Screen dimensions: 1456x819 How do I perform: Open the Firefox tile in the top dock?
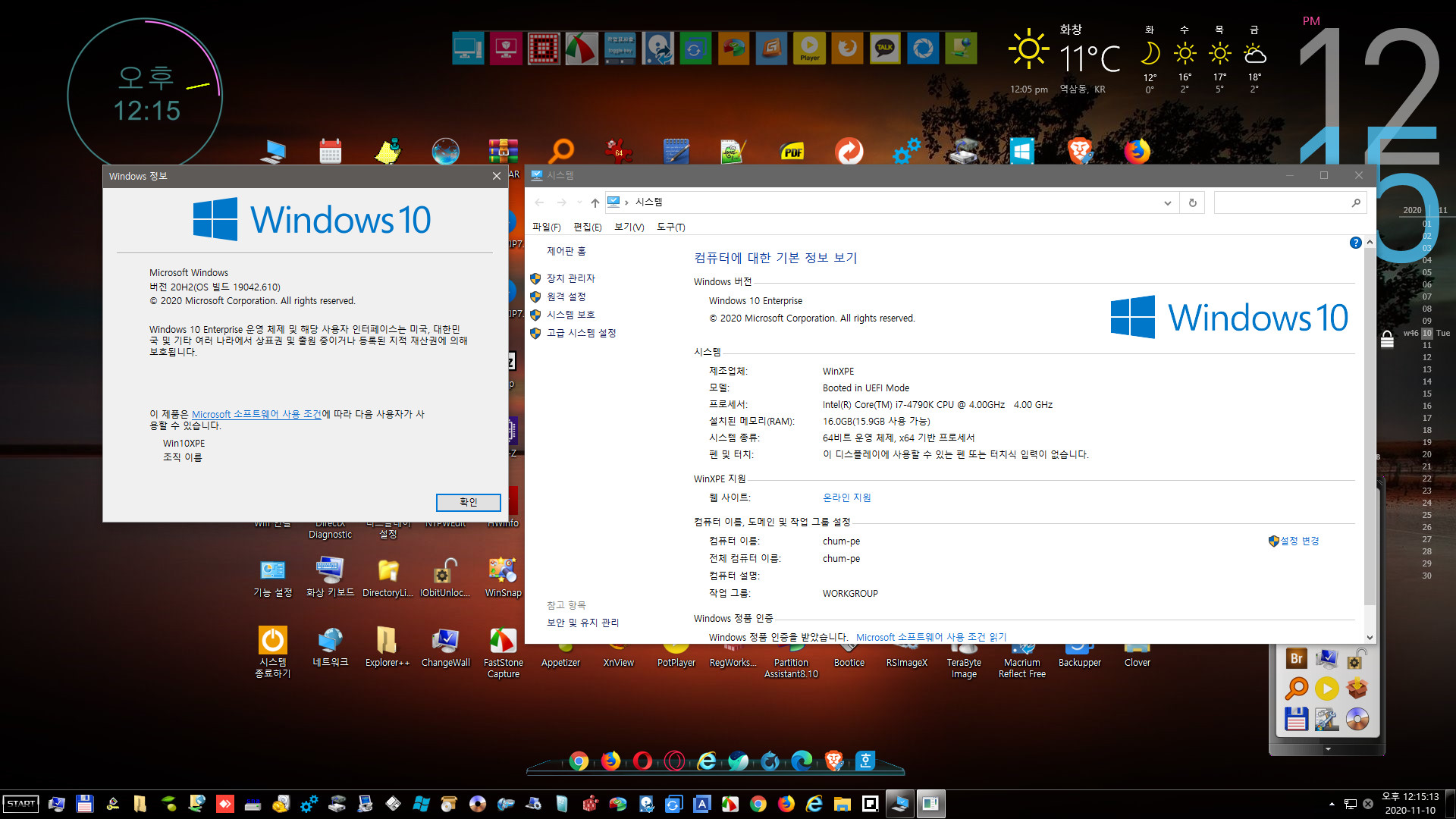[847, 49]
